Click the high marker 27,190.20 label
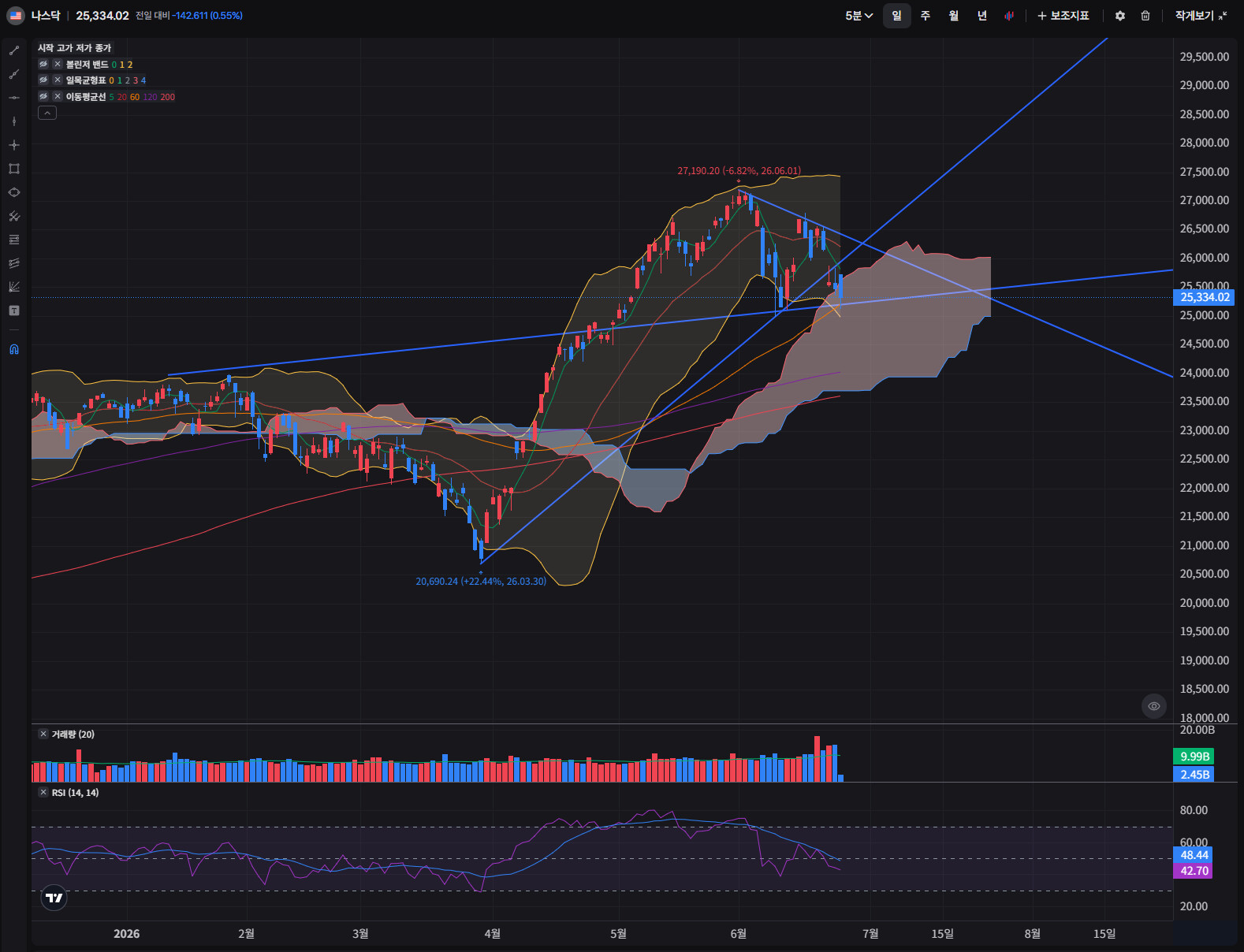This screenshot has width=1244, height=952. click(739, 170)
